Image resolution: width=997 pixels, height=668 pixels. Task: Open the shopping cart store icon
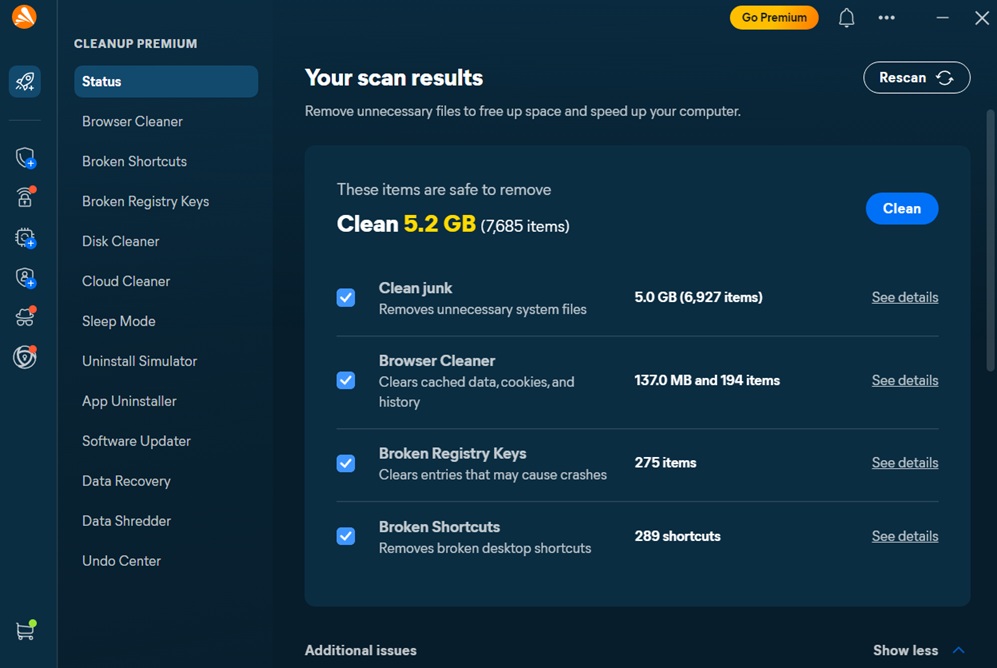coord(25,630)
